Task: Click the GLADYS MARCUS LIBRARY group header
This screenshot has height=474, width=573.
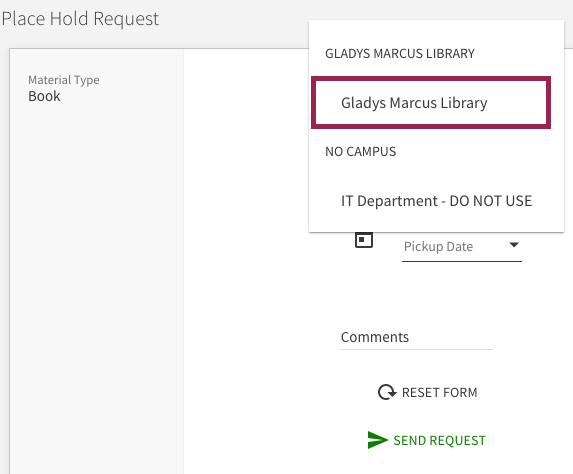Action: [x=400, y=54]
